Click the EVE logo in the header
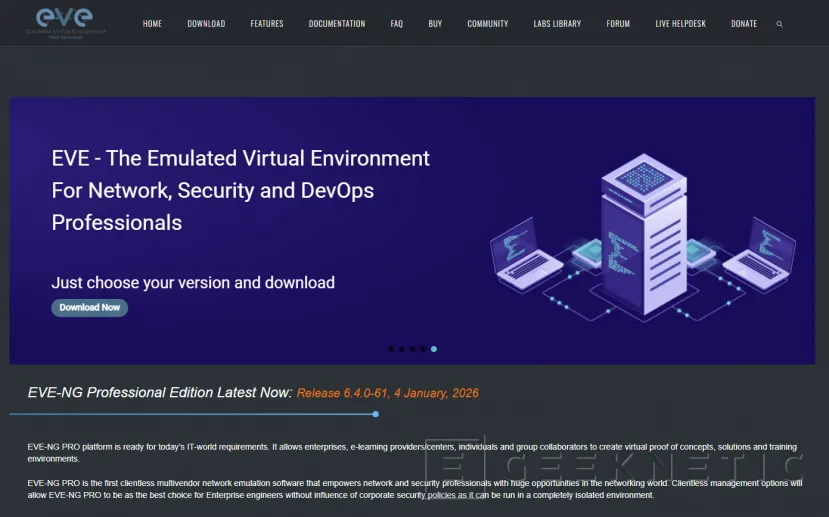The height and width of the screenshot is (517, 829). coord(66,21)
